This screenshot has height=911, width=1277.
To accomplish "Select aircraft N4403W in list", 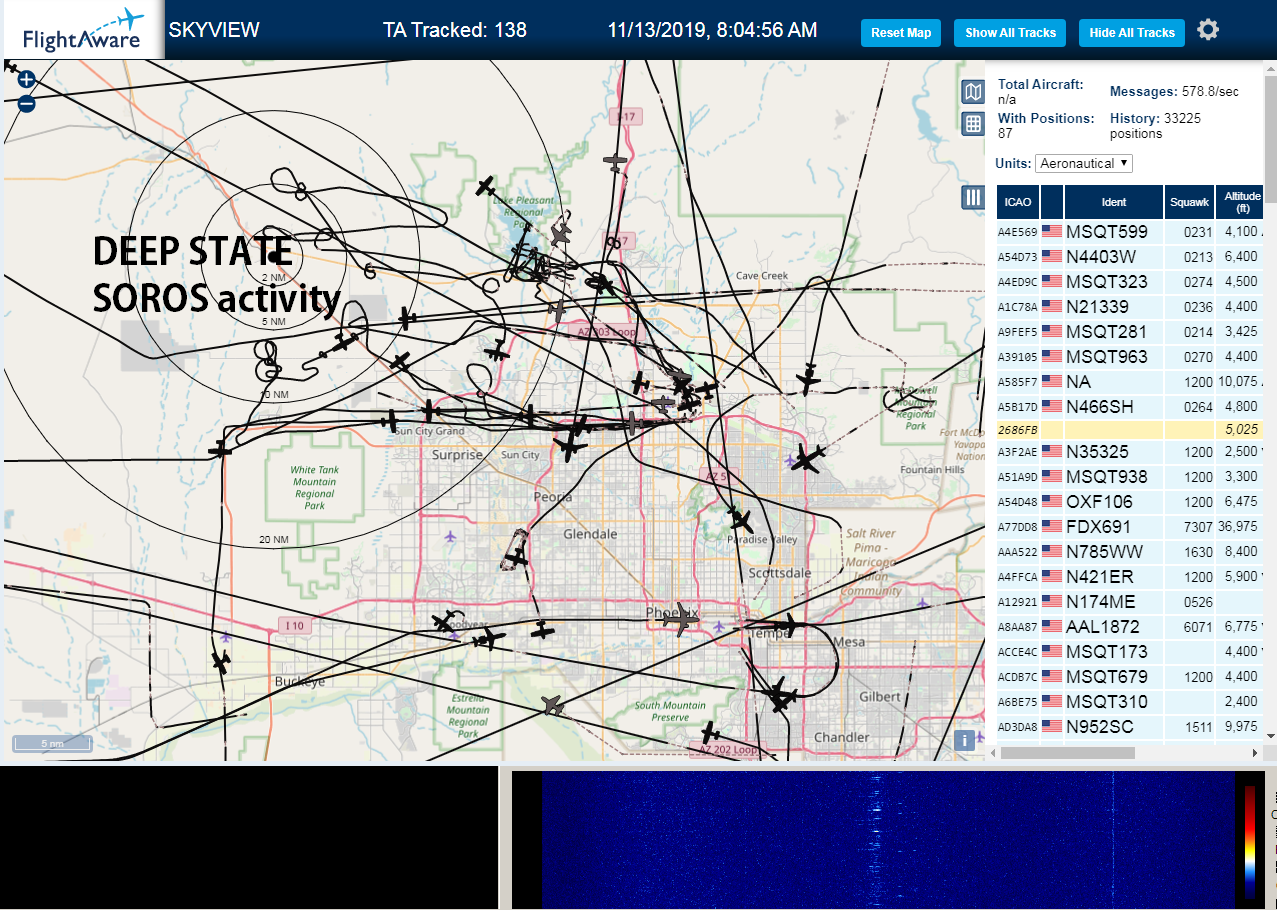I will pyautogui.click(x=1130, y=257).
